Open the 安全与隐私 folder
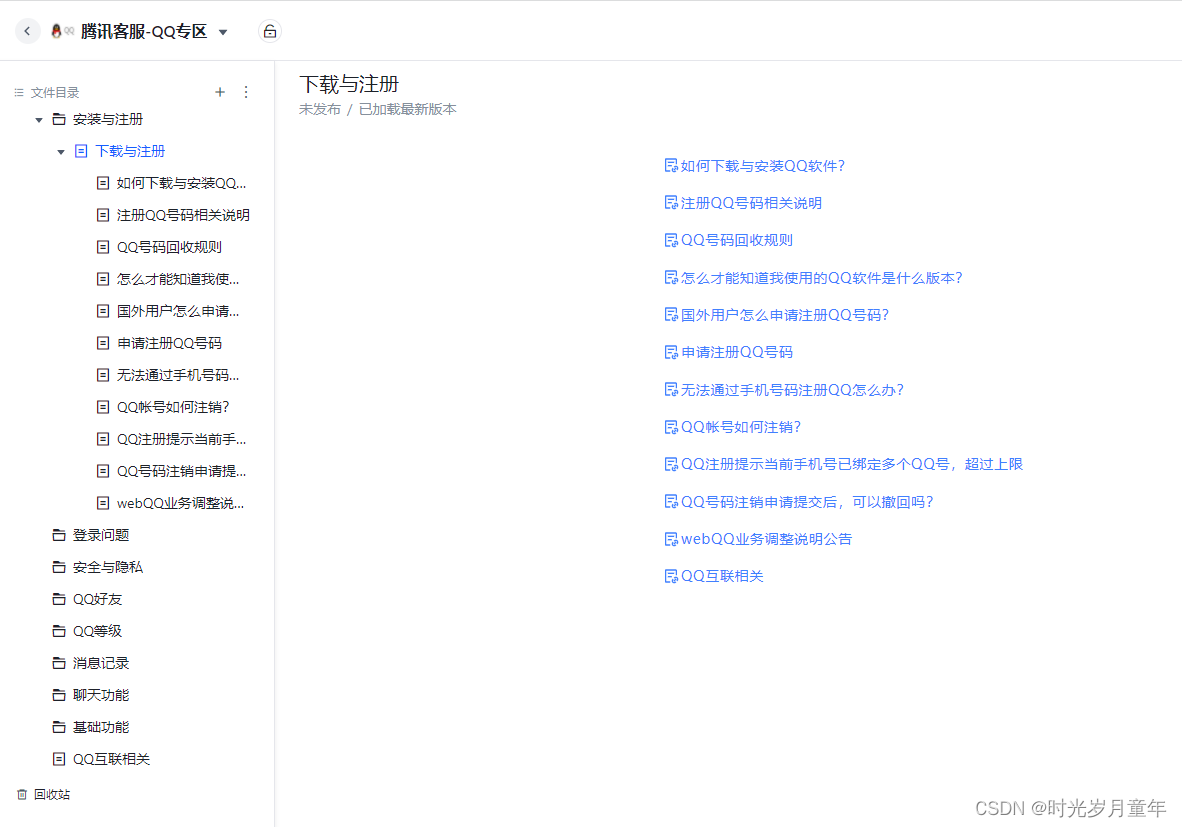 [108, 568]
